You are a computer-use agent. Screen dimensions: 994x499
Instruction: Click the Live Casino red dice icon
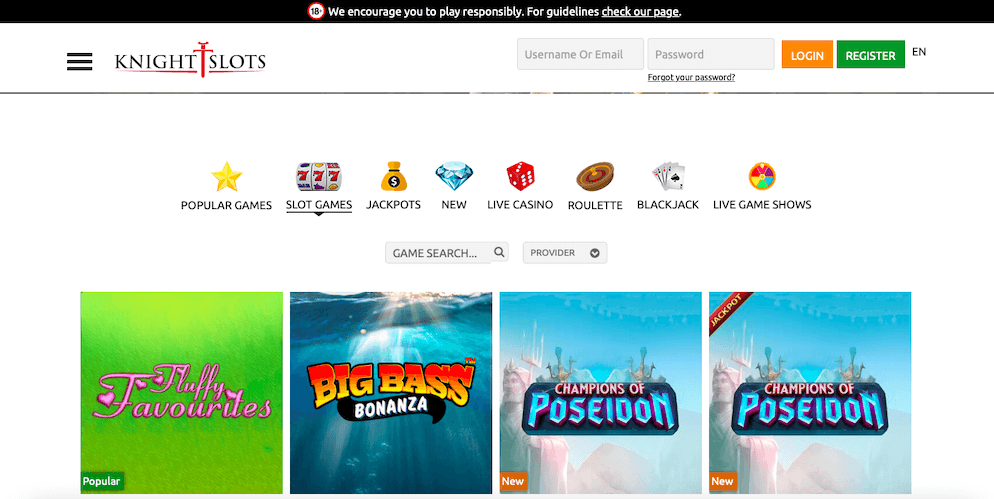click(x=520, y=177)
